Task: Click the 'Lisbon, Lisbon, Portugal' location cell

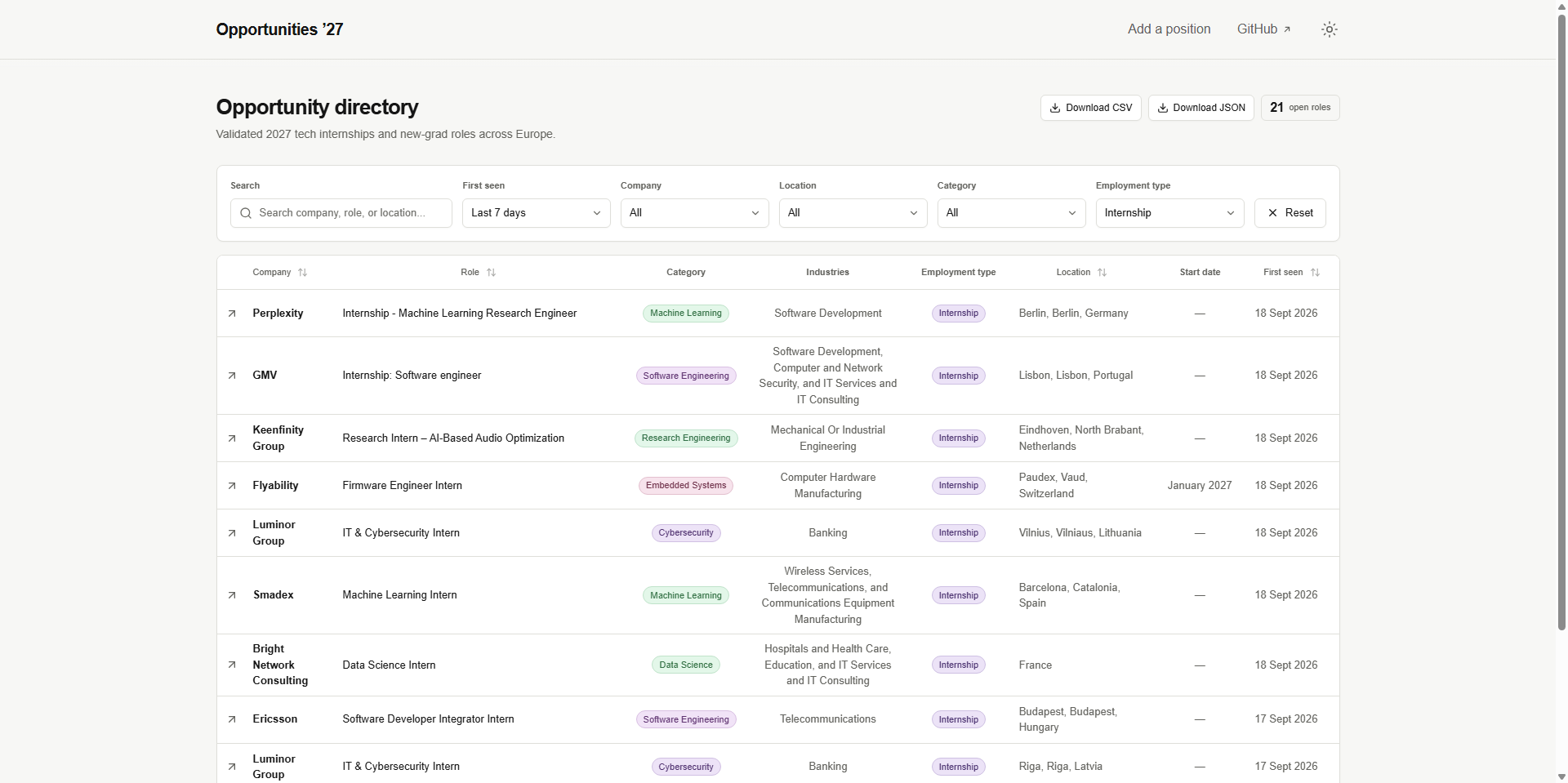Action: (1076, 376)
